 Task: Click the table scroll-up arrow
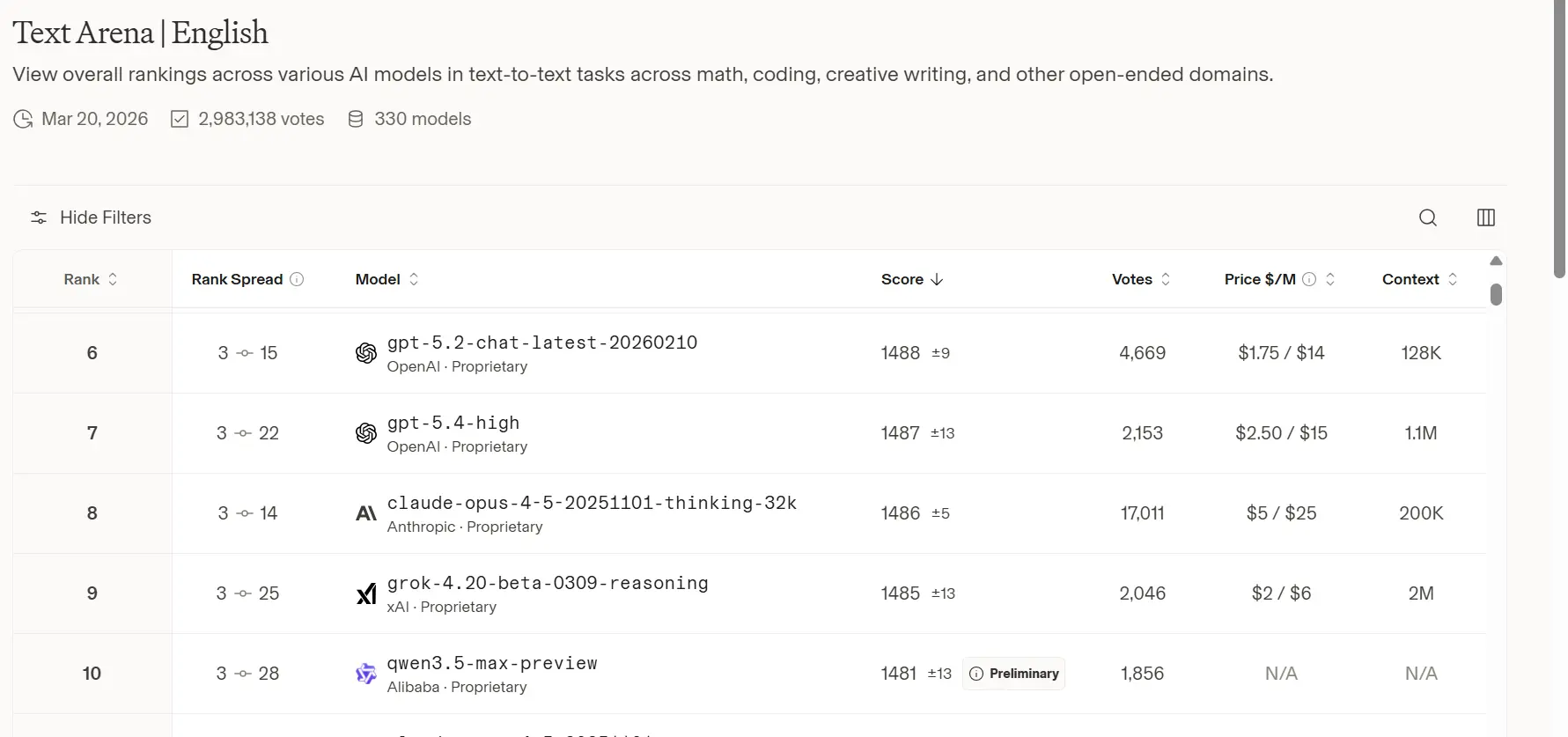coord(1496,261)
